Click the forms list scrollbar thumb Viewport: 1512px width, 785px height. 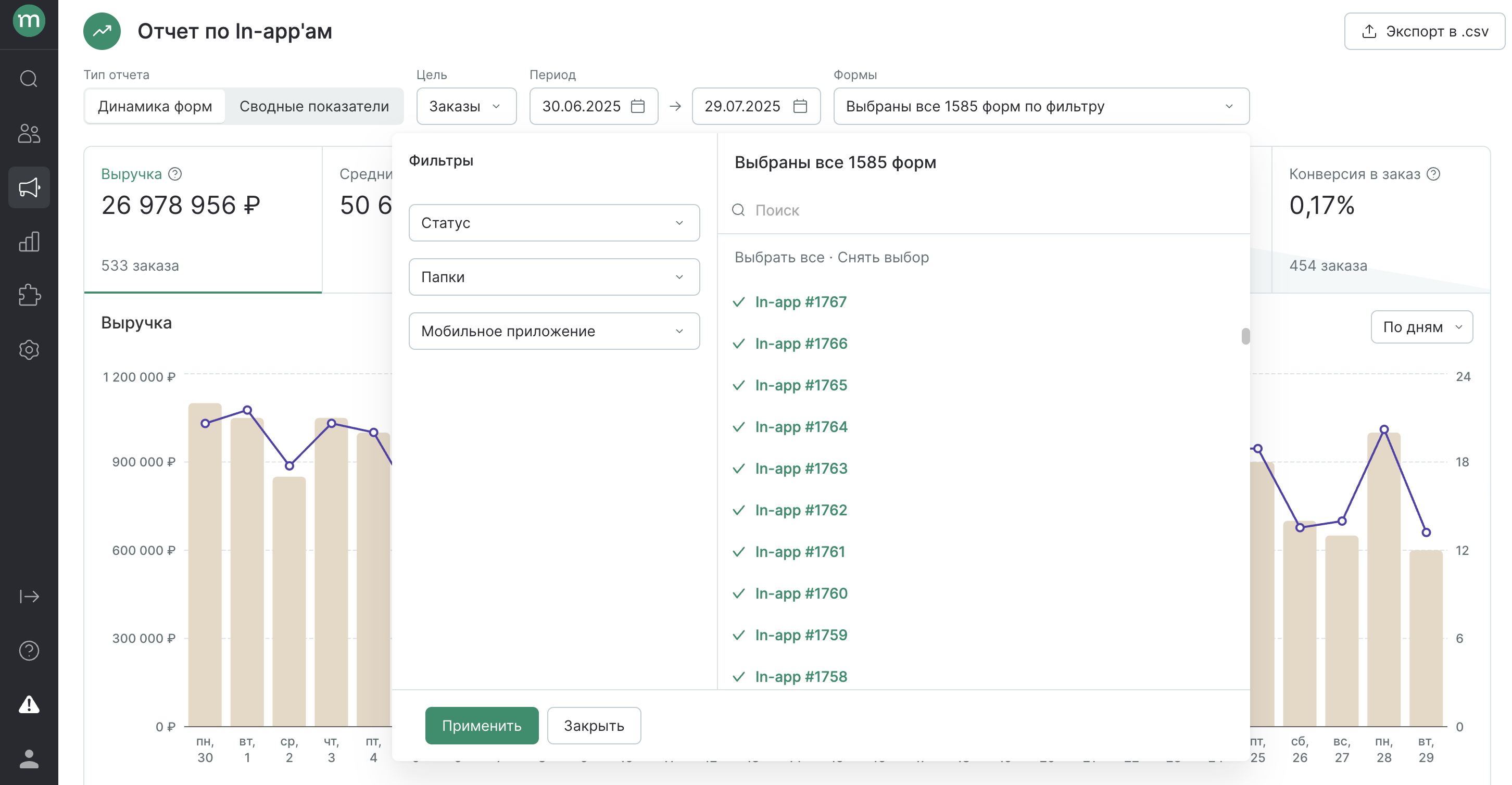[1245, 336]
